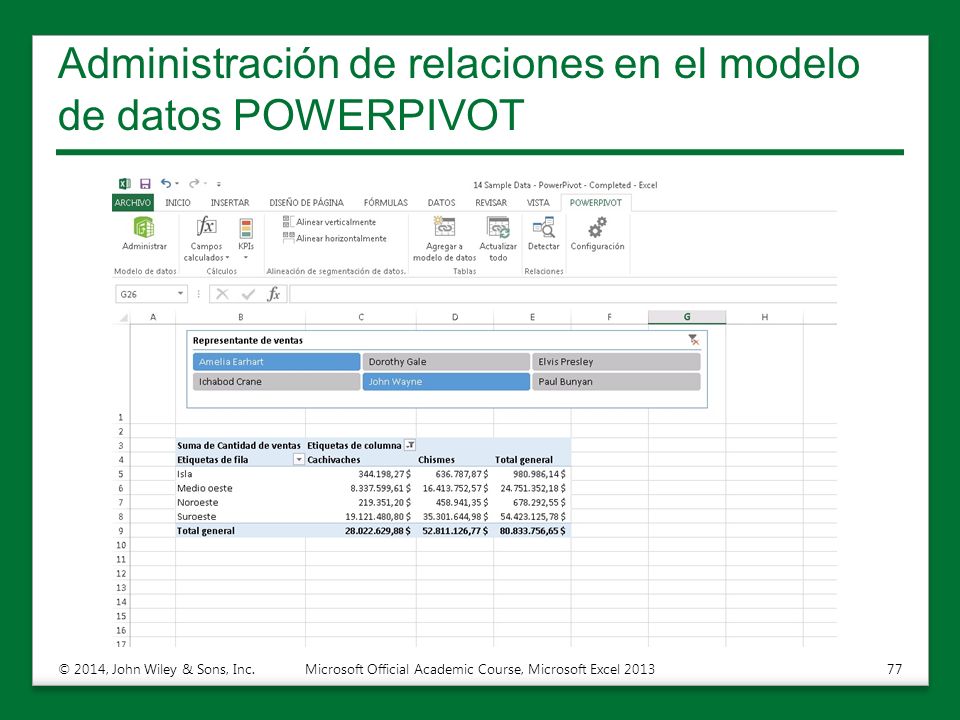Open the Insert Function fx dialog
Screen dimensions: 960x720
274,294
